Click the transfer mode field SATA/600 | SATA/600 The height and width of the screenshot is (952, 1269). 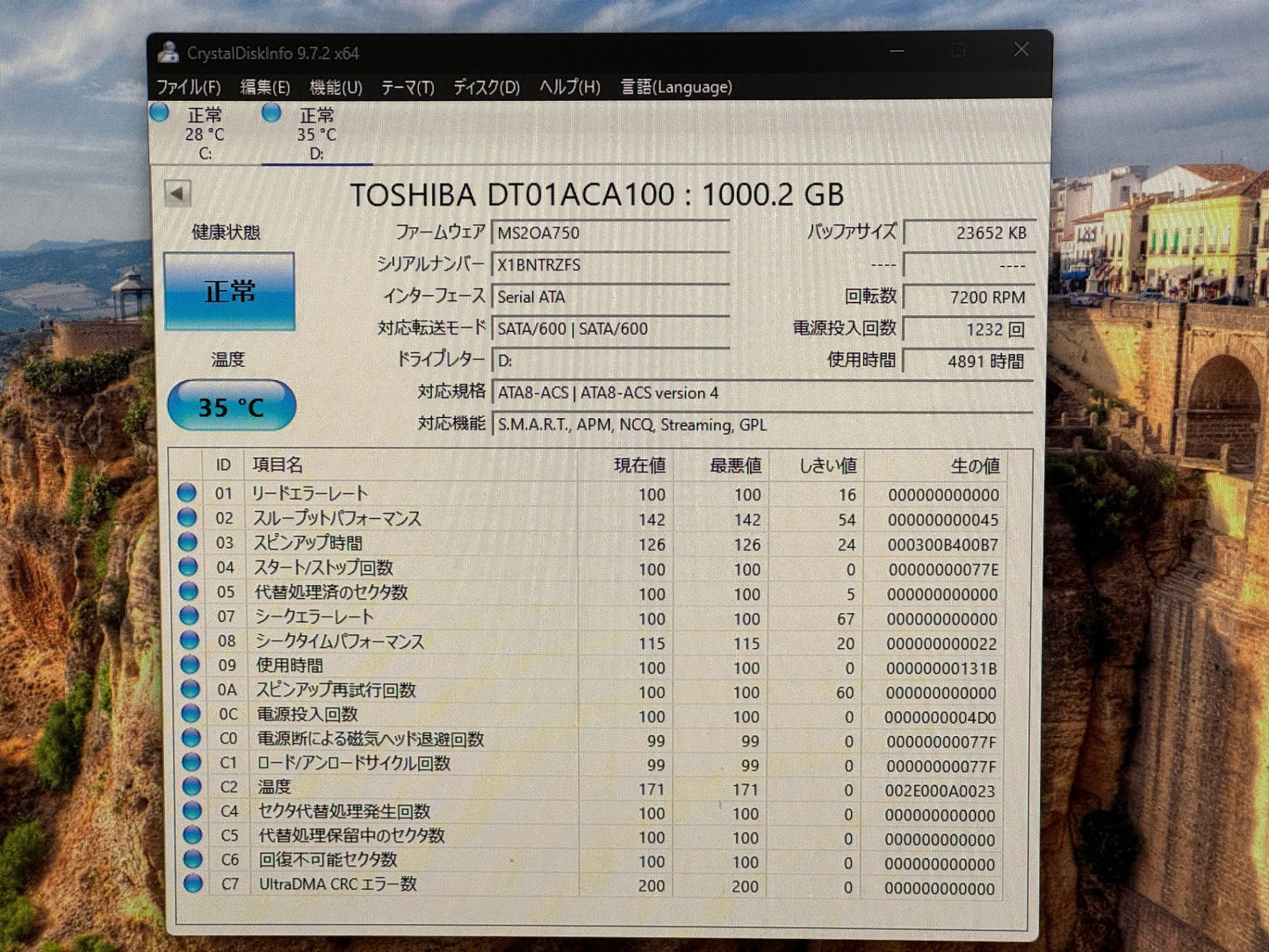coord(609,328)
